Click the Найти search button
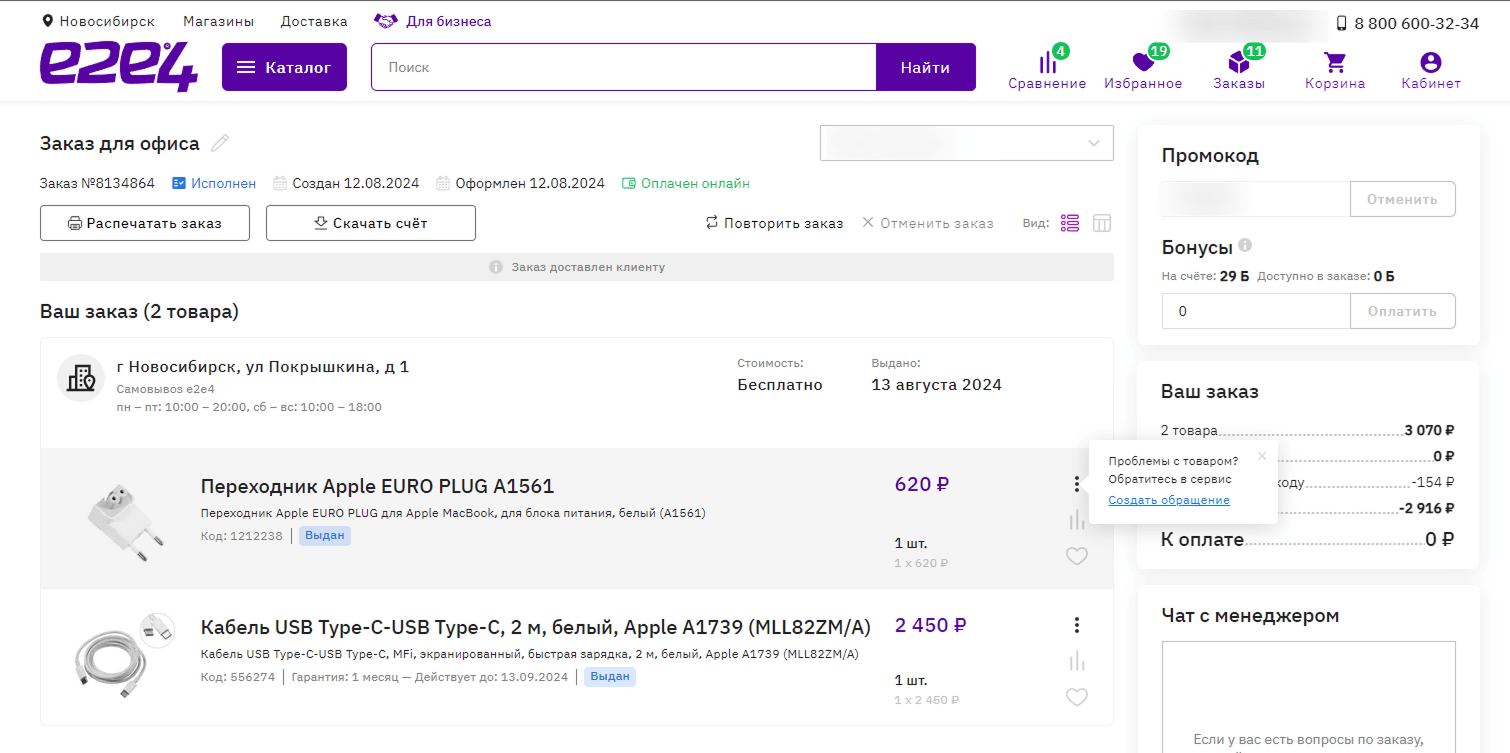The width and height of the screenshot is (1510, 753). [x=925, y=67]
